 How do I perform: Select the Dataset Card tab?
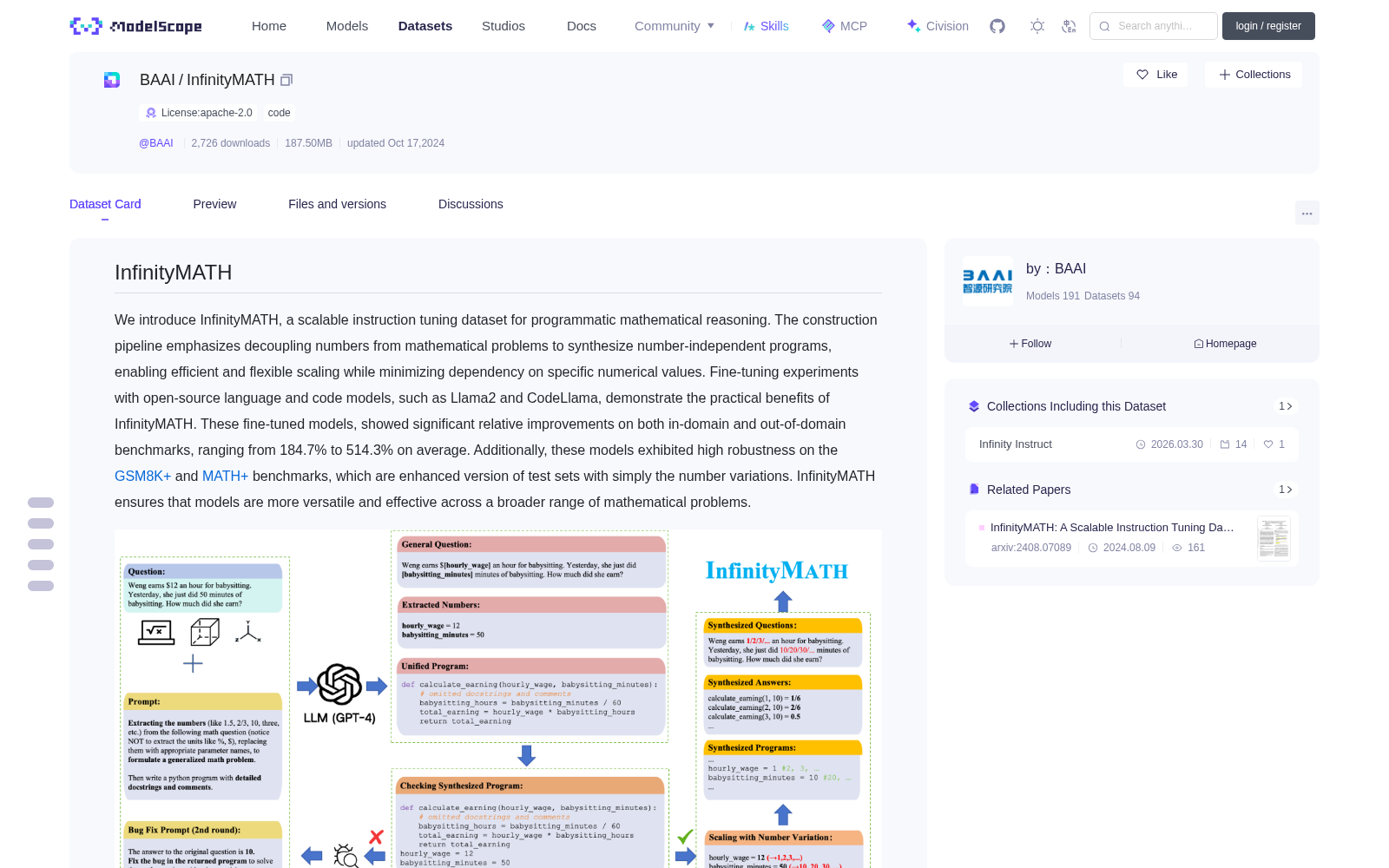pos(105,204)
